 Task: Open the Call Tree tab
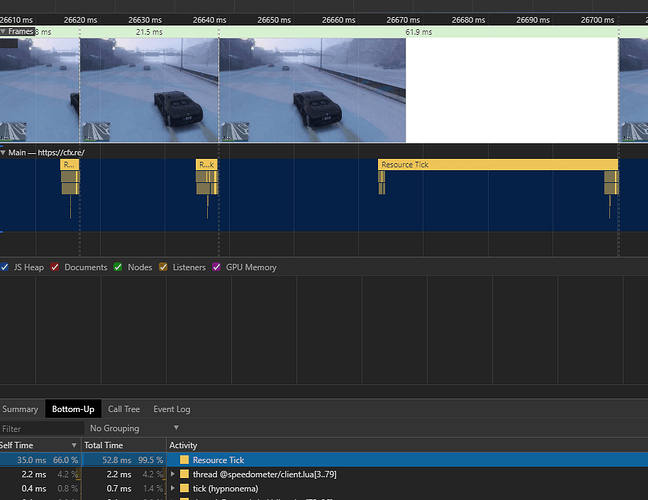pos(124,409)
